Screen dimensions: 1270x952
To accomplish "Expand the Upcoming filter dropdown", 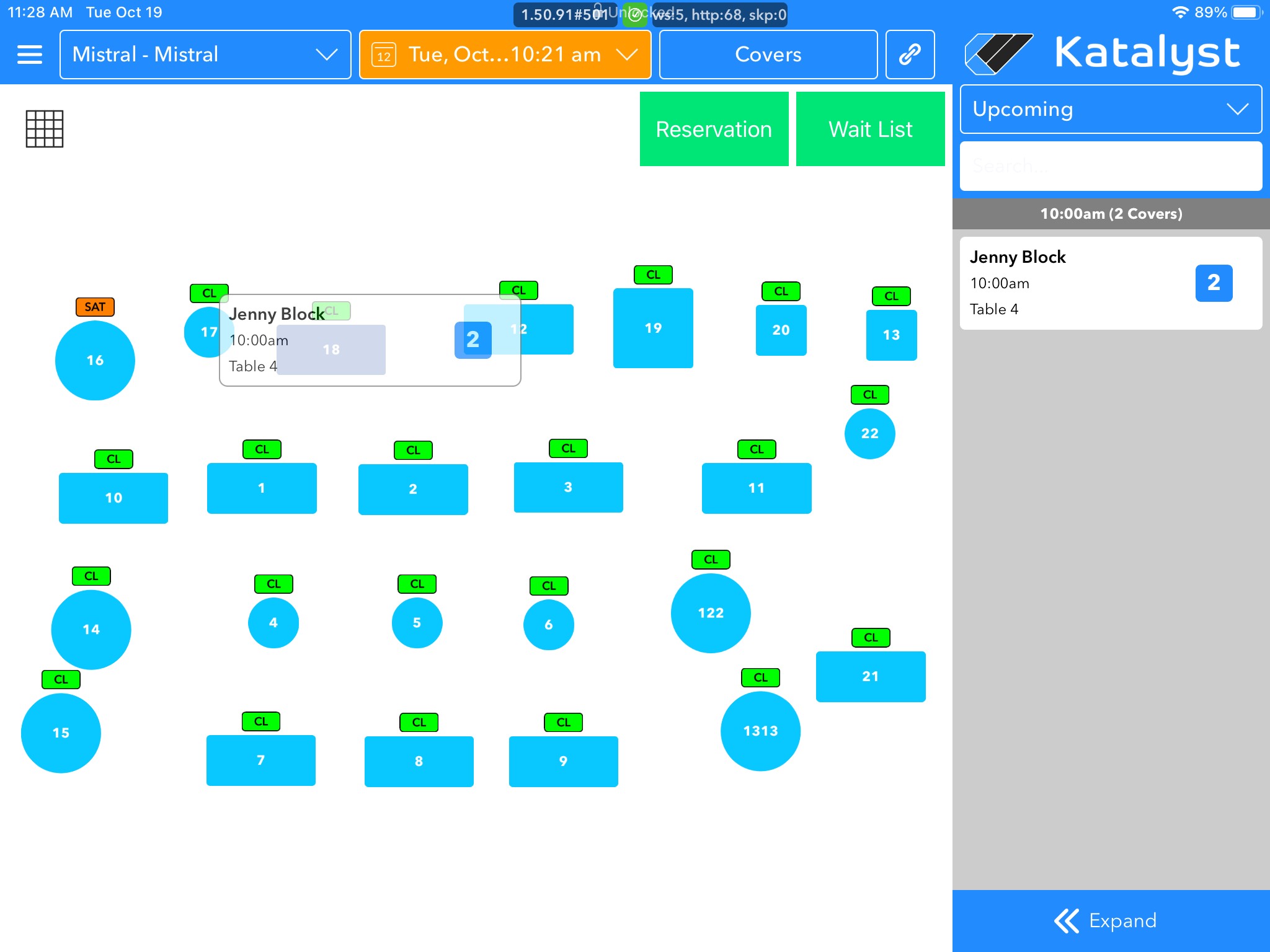I will 1111,109.
